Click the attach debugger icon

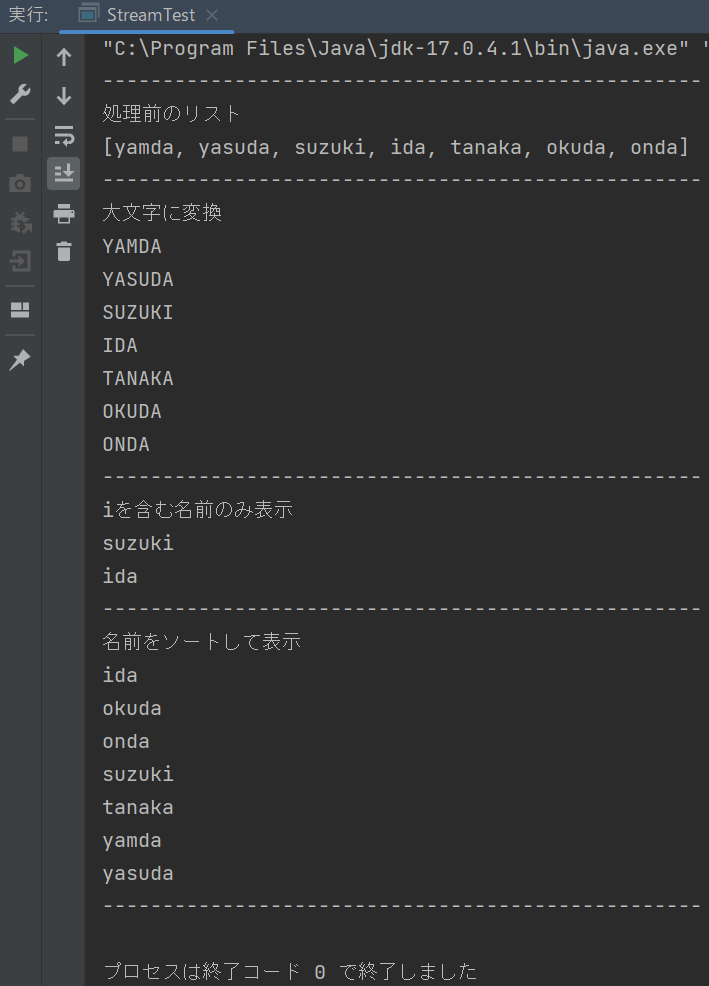(x=20, y=221)
